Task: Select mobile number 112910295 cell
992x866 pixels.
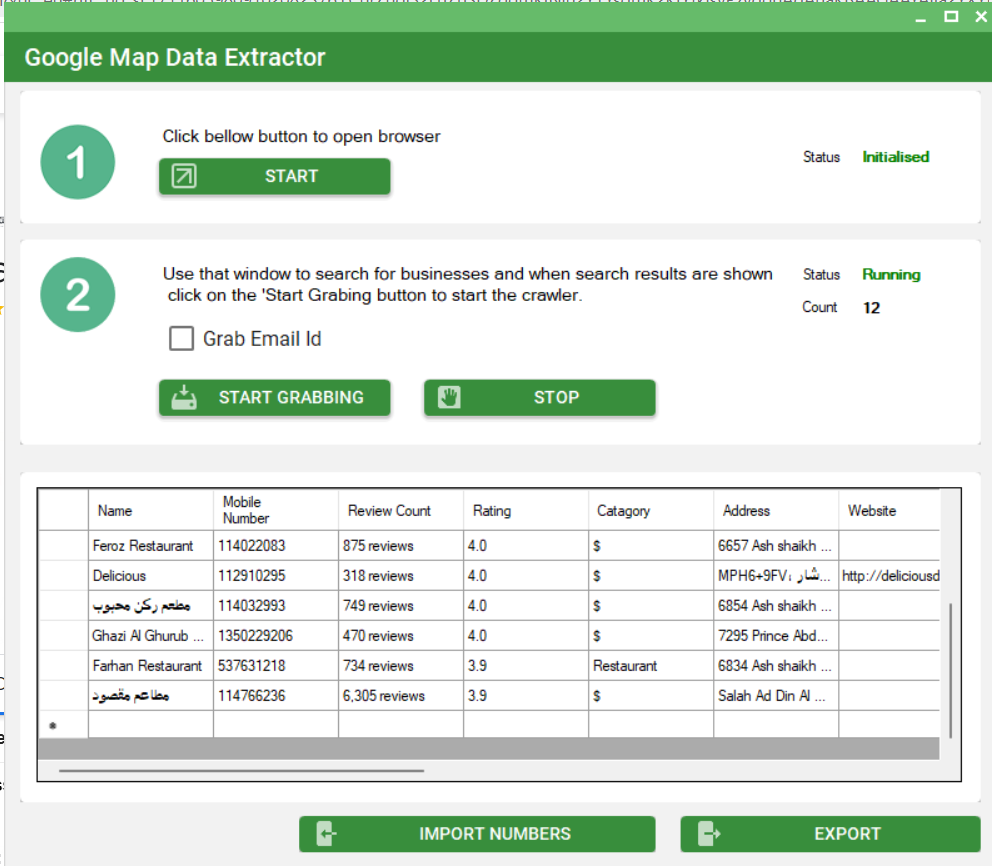Action: (x=276, y=576)
